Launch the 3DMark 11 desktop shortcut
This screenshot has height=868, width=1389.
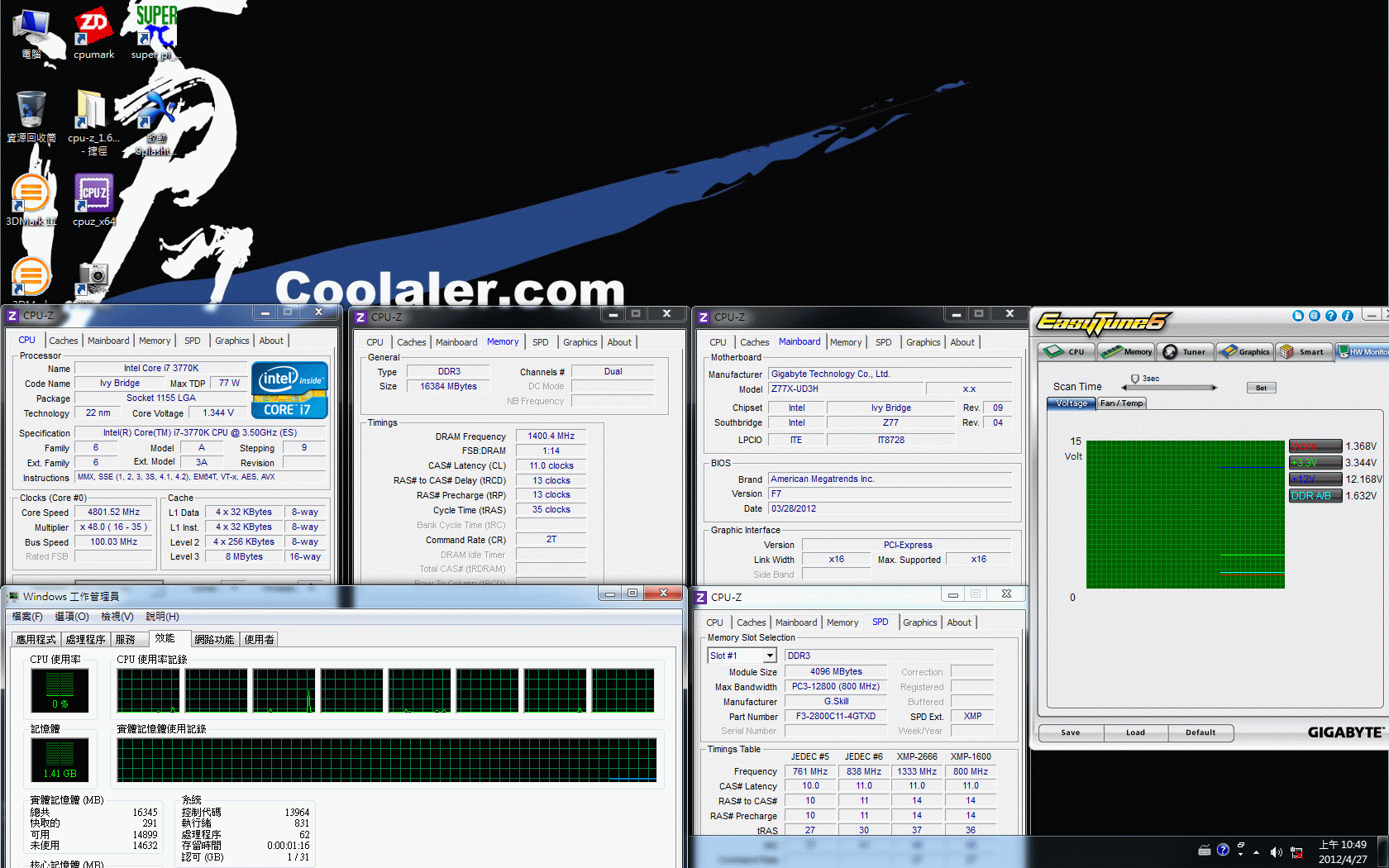pyautogui.click(x=31, y=200)
